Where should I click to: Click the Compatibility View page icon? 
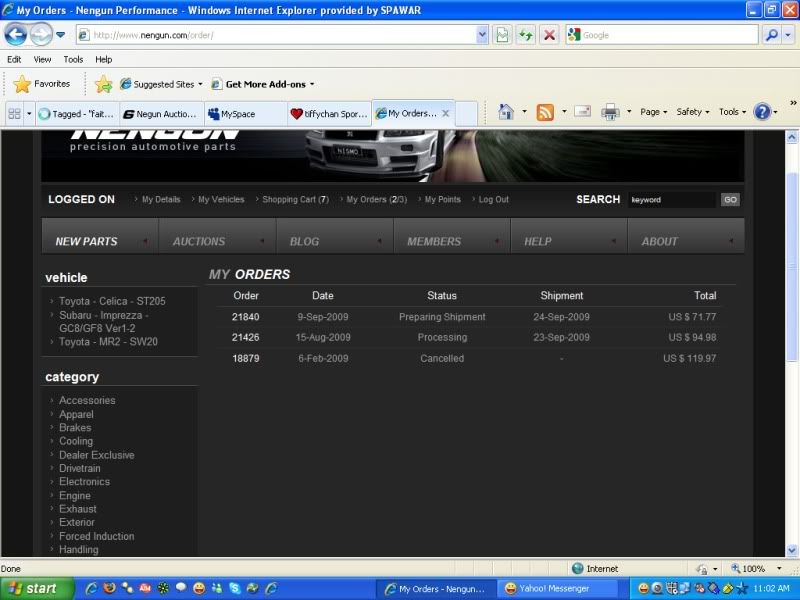502,35
